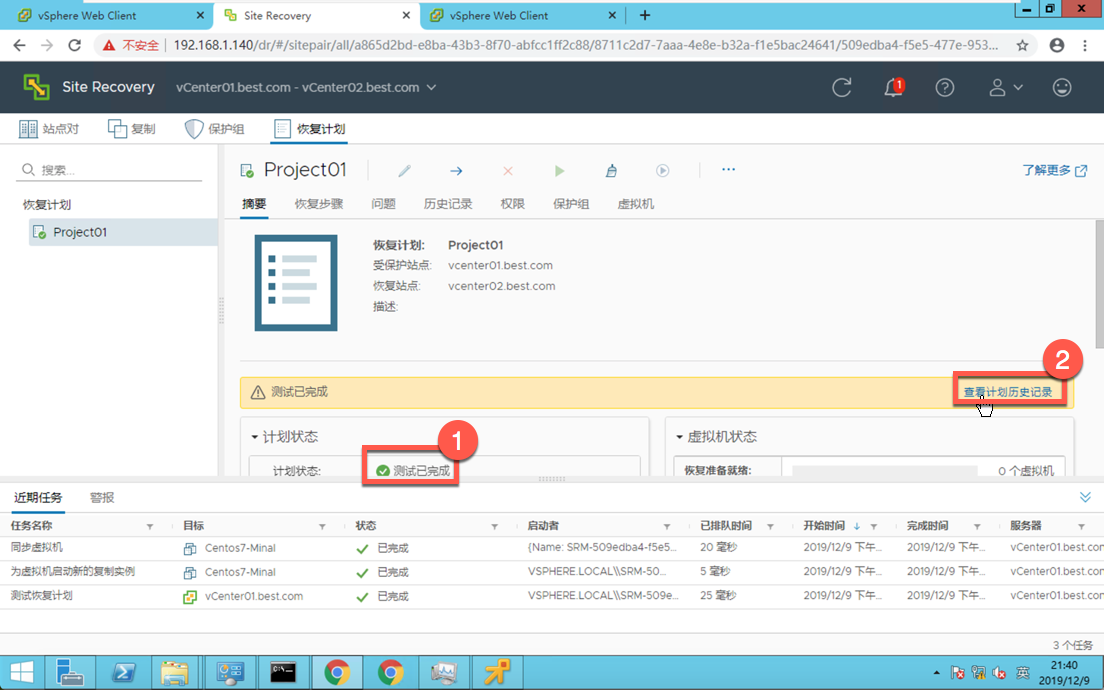The height and width of the screenshot is (690, 1104).
Task: Open the 问题 tab
Action: point(384,204)
